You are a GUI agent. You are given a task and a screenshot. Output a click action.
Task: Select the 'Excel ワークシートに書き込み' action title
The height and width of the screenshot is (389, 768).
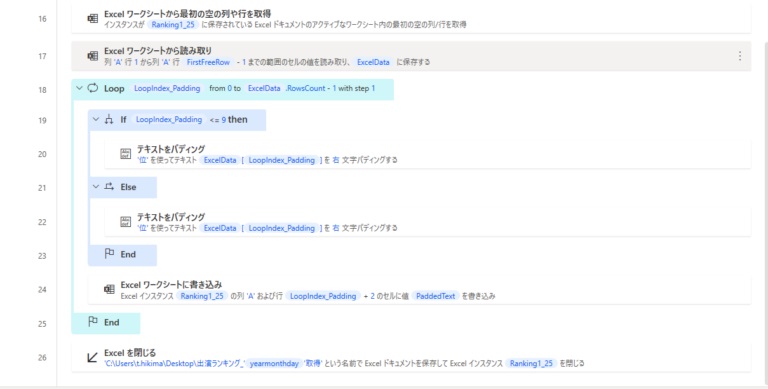pyautogui.click(x=171, y=285)
